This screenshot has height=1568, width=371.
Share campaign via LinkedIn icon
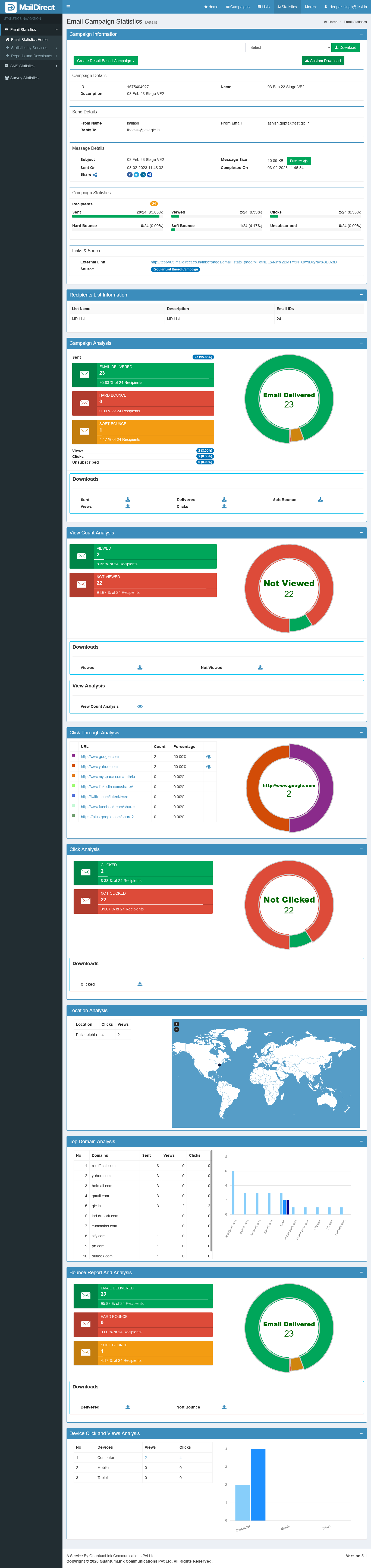click(x=143, y=175)
